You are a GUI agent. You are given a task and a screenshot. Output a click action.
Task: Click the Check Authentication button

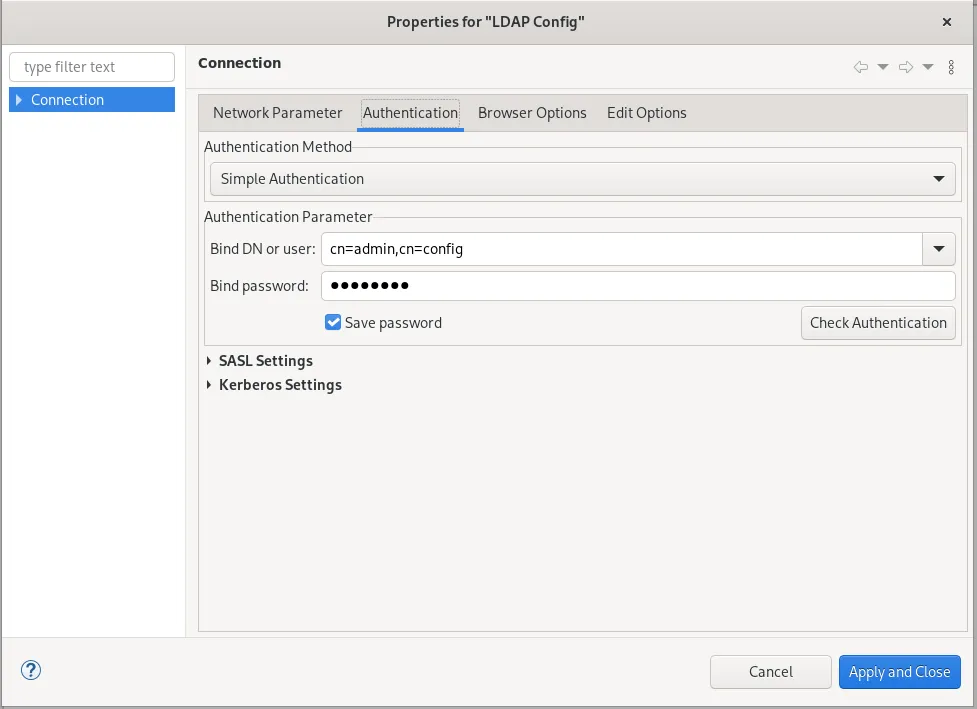[877, 323]
